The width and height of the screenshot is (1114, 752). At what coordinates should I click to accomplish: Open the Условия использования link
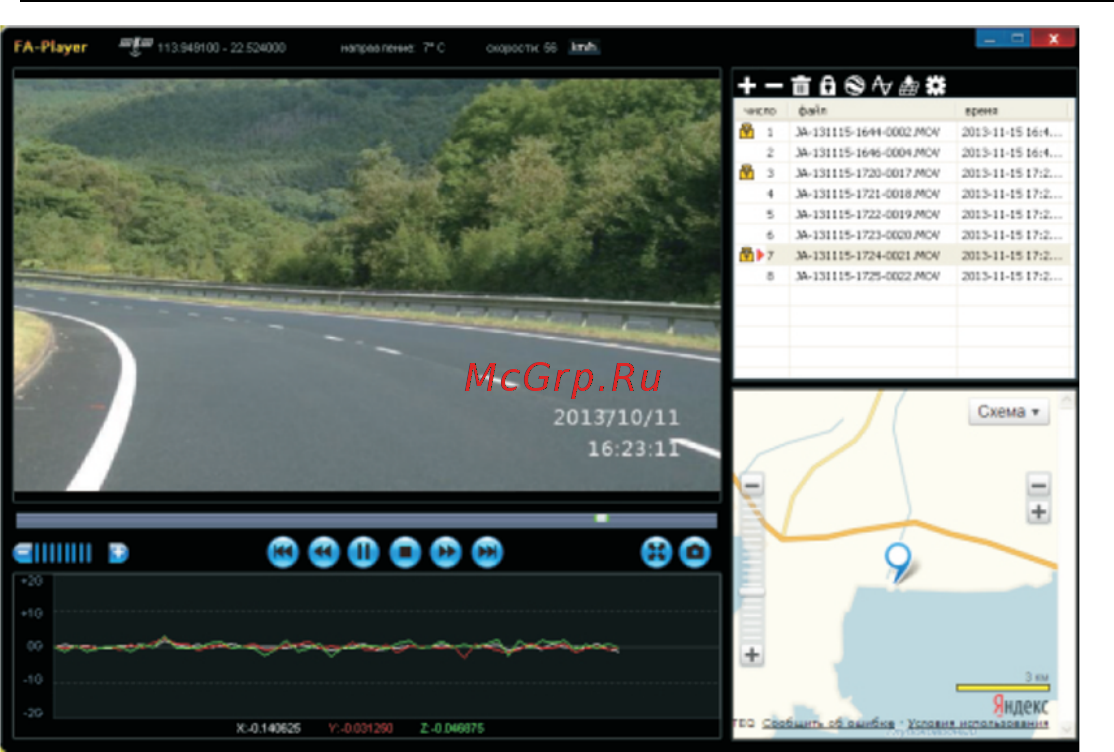[x=978, y=723]
